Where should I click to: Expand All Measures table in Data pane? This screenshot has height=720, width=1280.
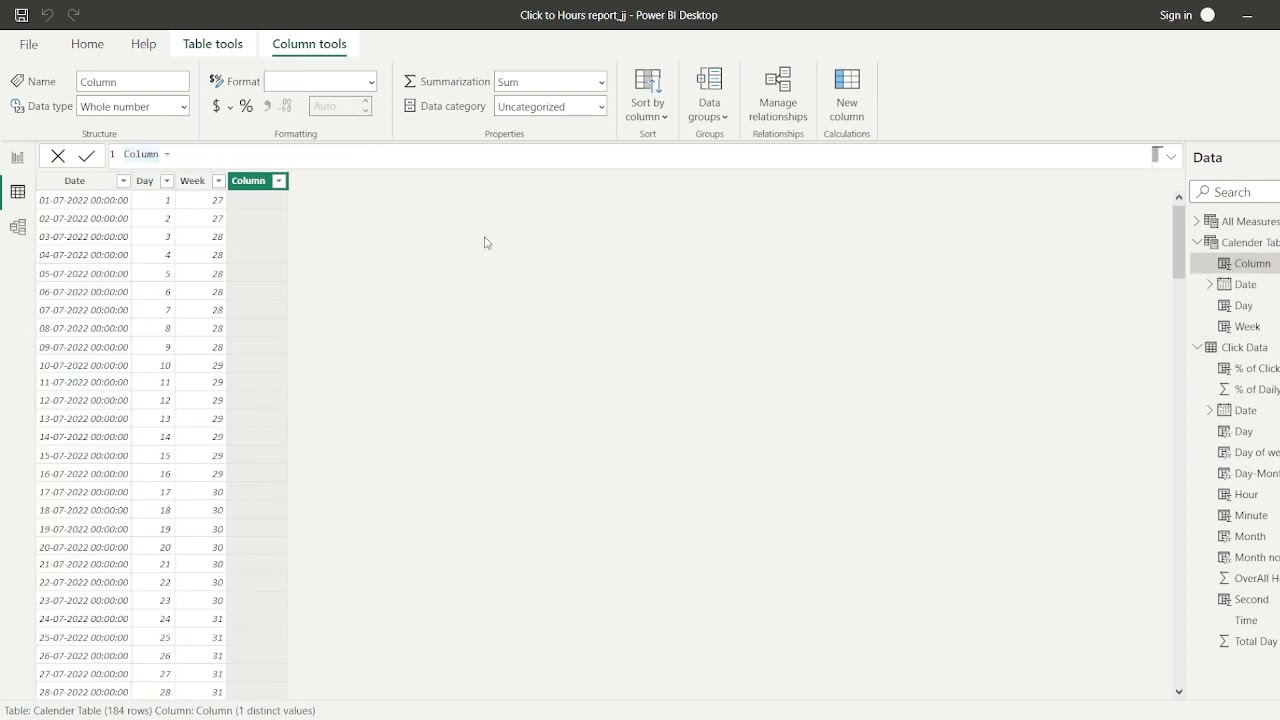click(1196, 221)
